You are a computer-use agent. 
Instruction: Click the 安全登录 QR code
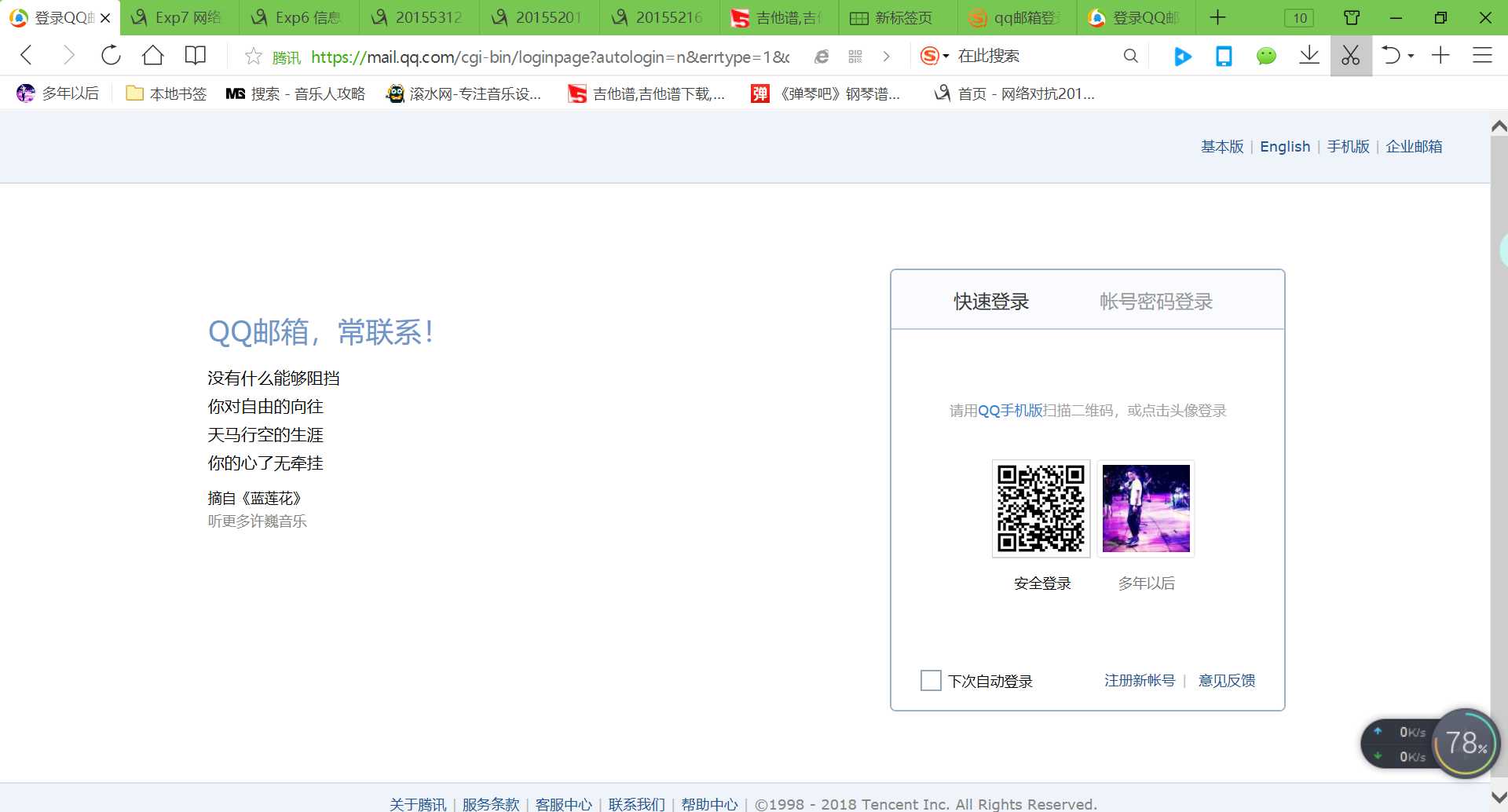coord(1041,509)
